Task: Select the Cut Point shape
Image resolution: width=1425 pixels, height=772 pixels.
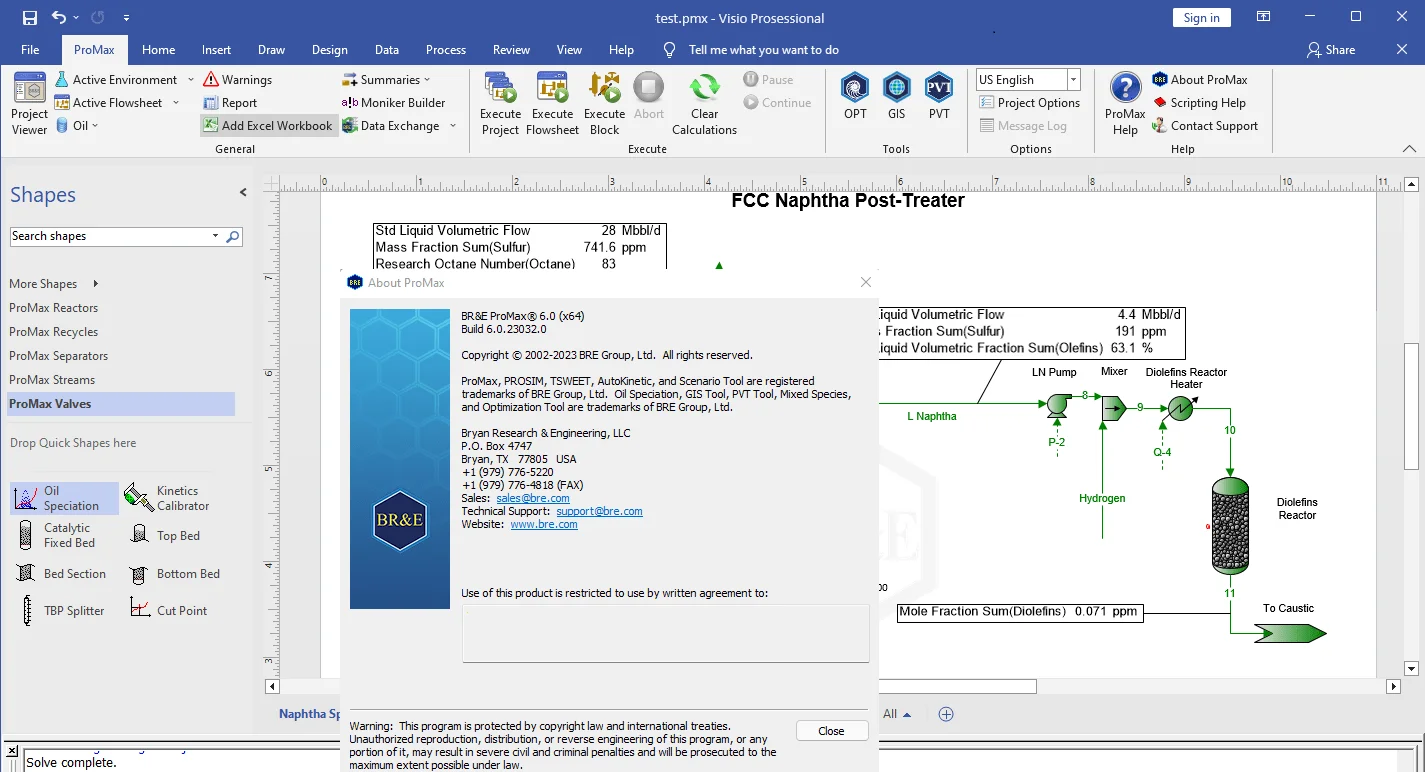Action: 169,611
